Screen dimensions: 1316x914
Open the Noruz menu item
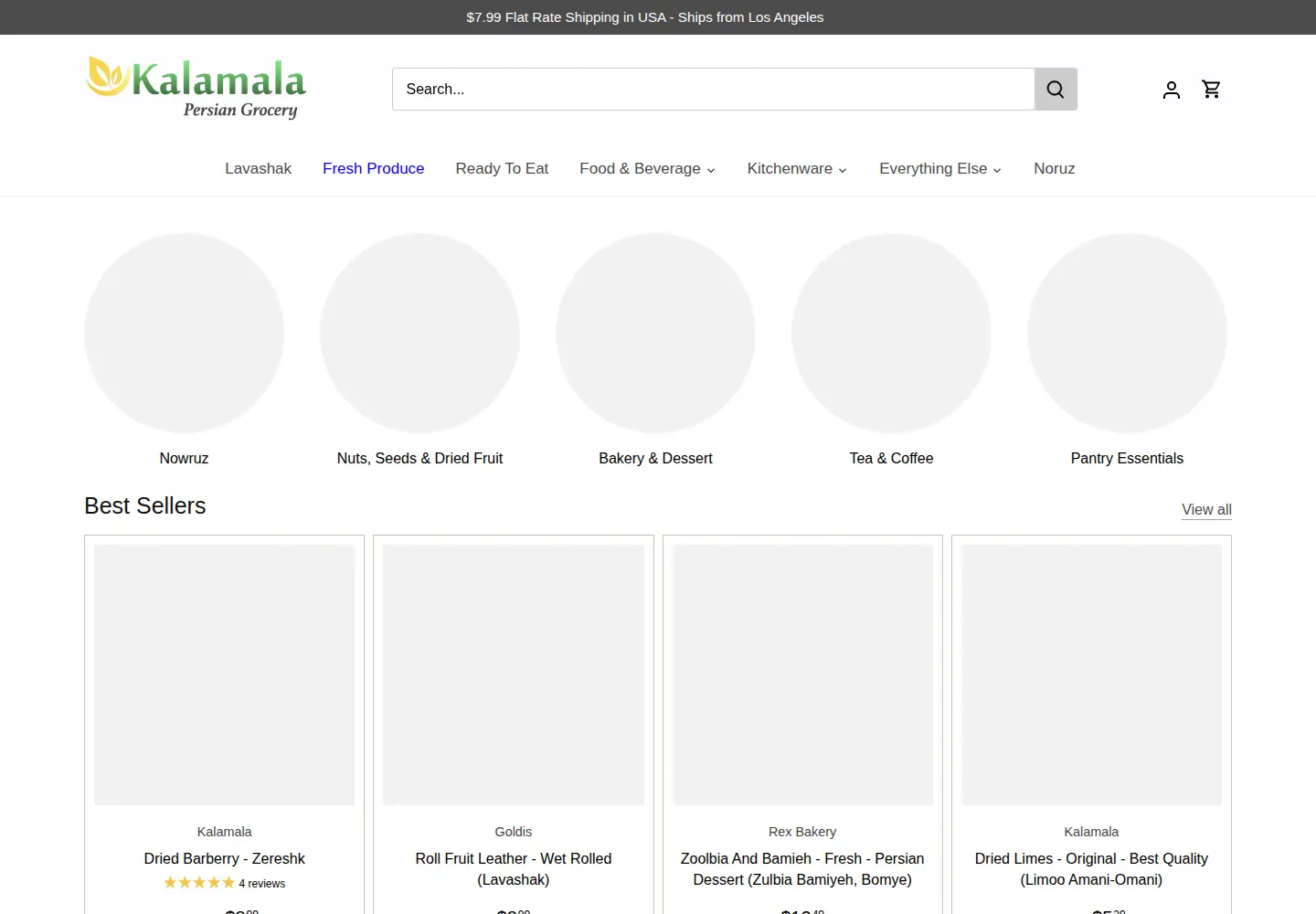click(x=1055, y=168)
